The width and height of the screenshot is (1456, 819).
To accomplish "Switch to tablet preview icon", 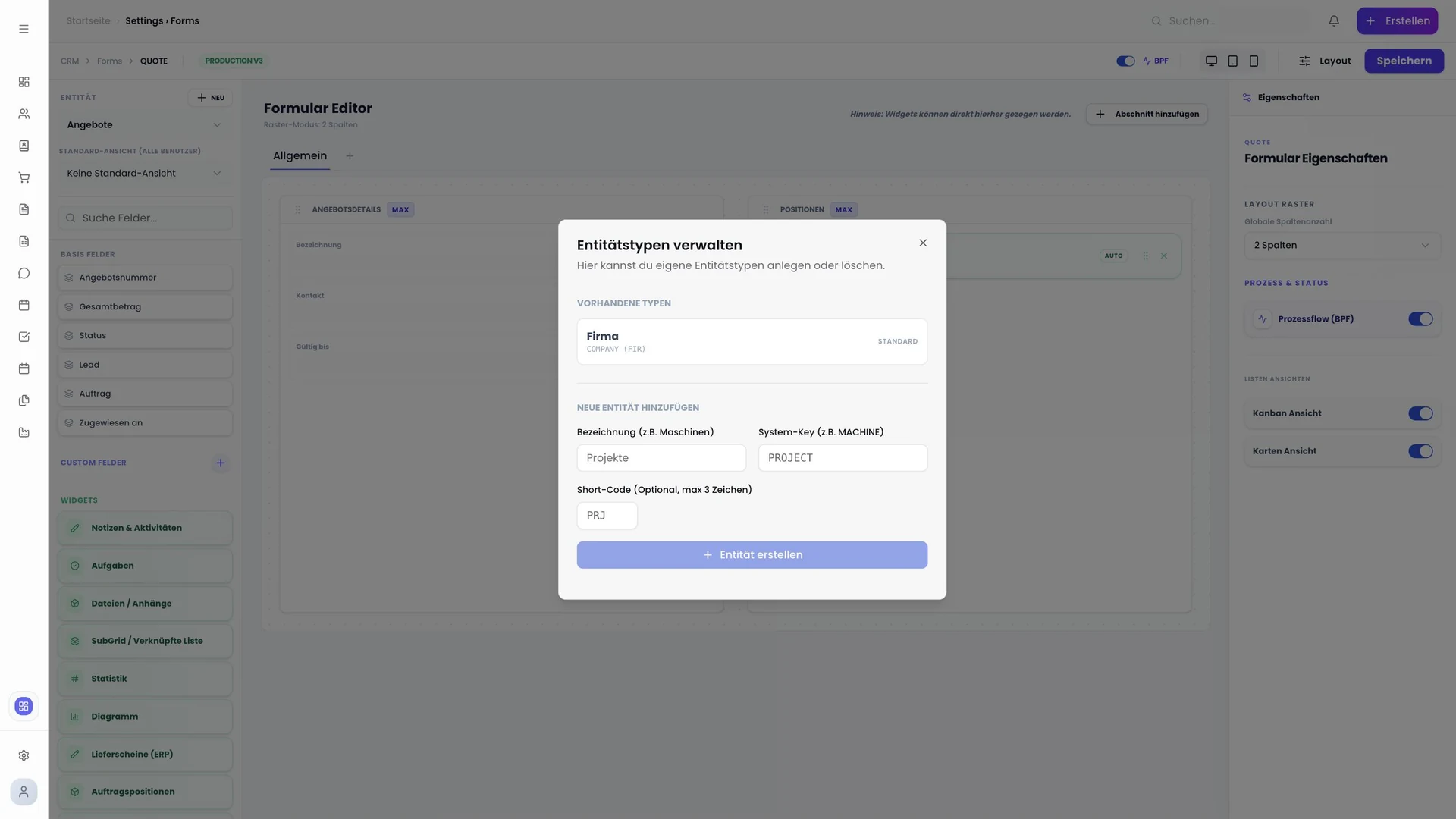I will coord(1232,61).
